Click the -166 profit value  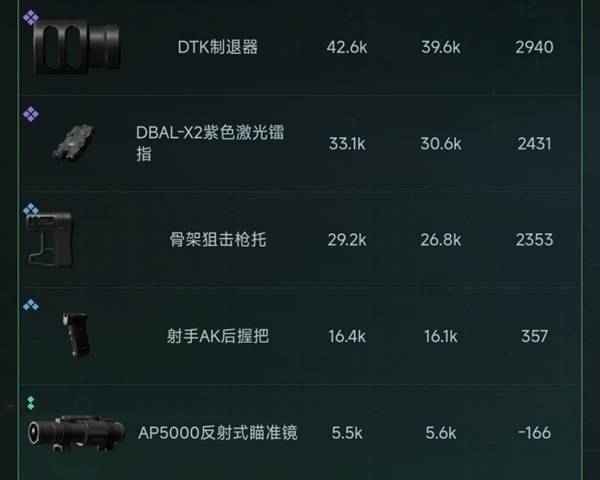534,433
